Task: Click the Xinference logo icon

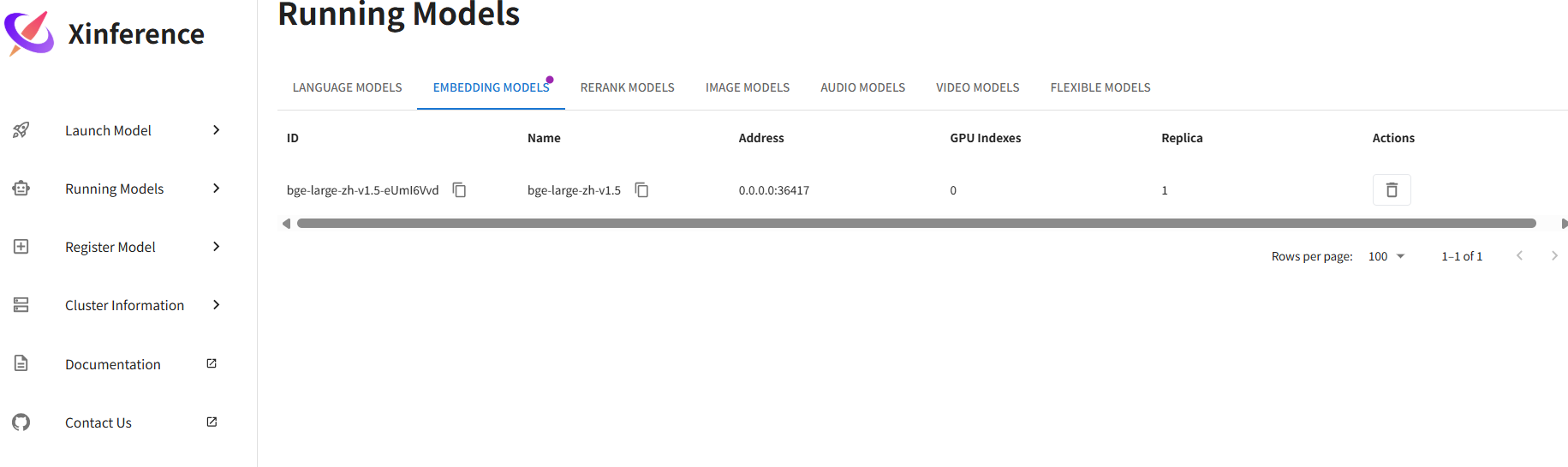Action: coord(30,33)
